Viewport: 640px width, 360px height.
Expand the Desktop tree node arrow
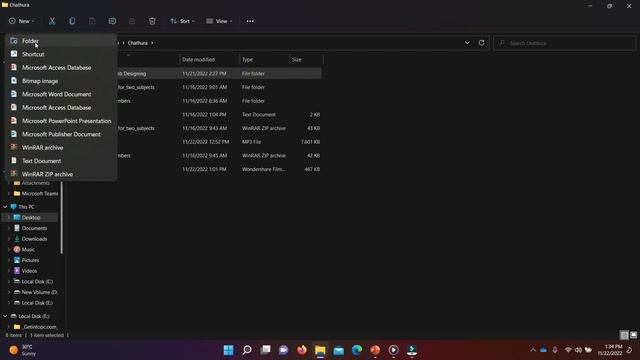pyautogui.click(x=9, y=218)
